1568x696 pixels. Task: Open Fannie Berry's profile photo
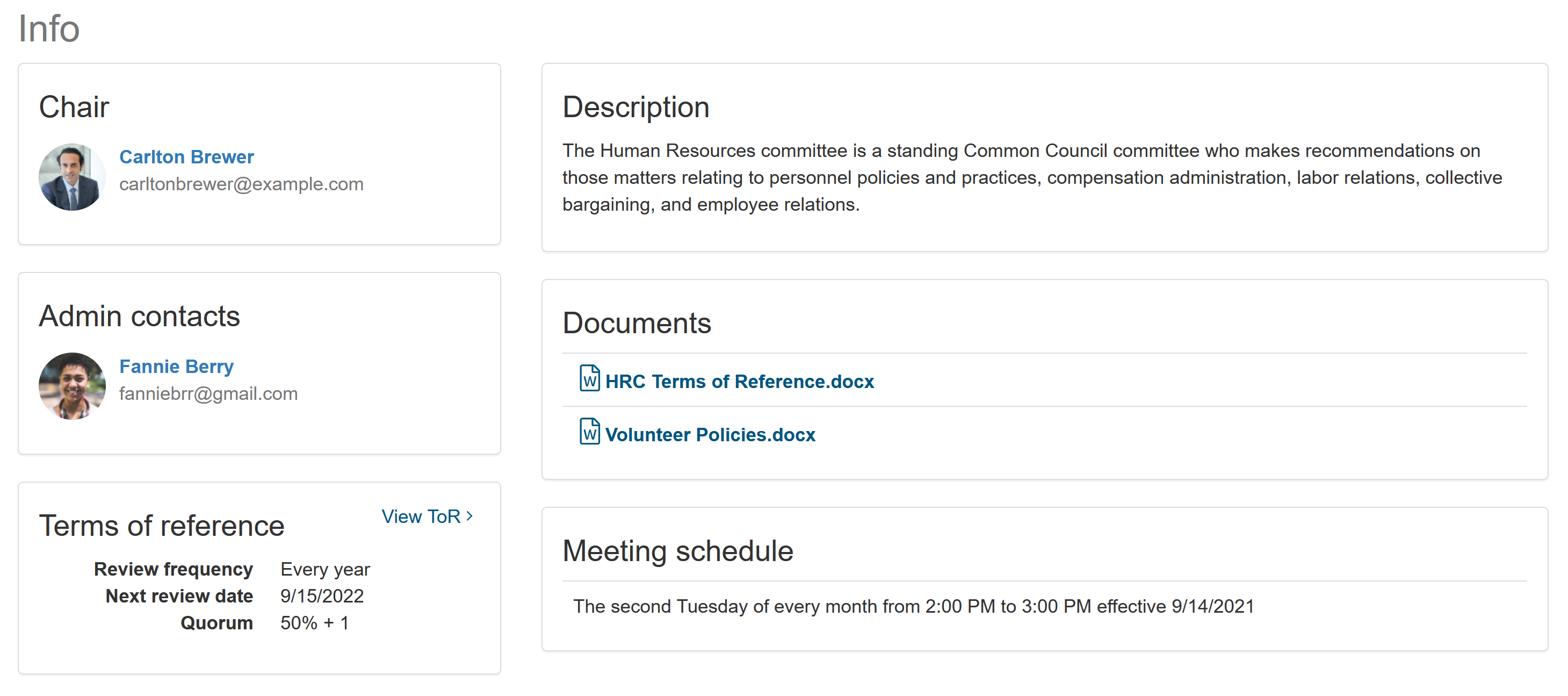coord(72,386)
